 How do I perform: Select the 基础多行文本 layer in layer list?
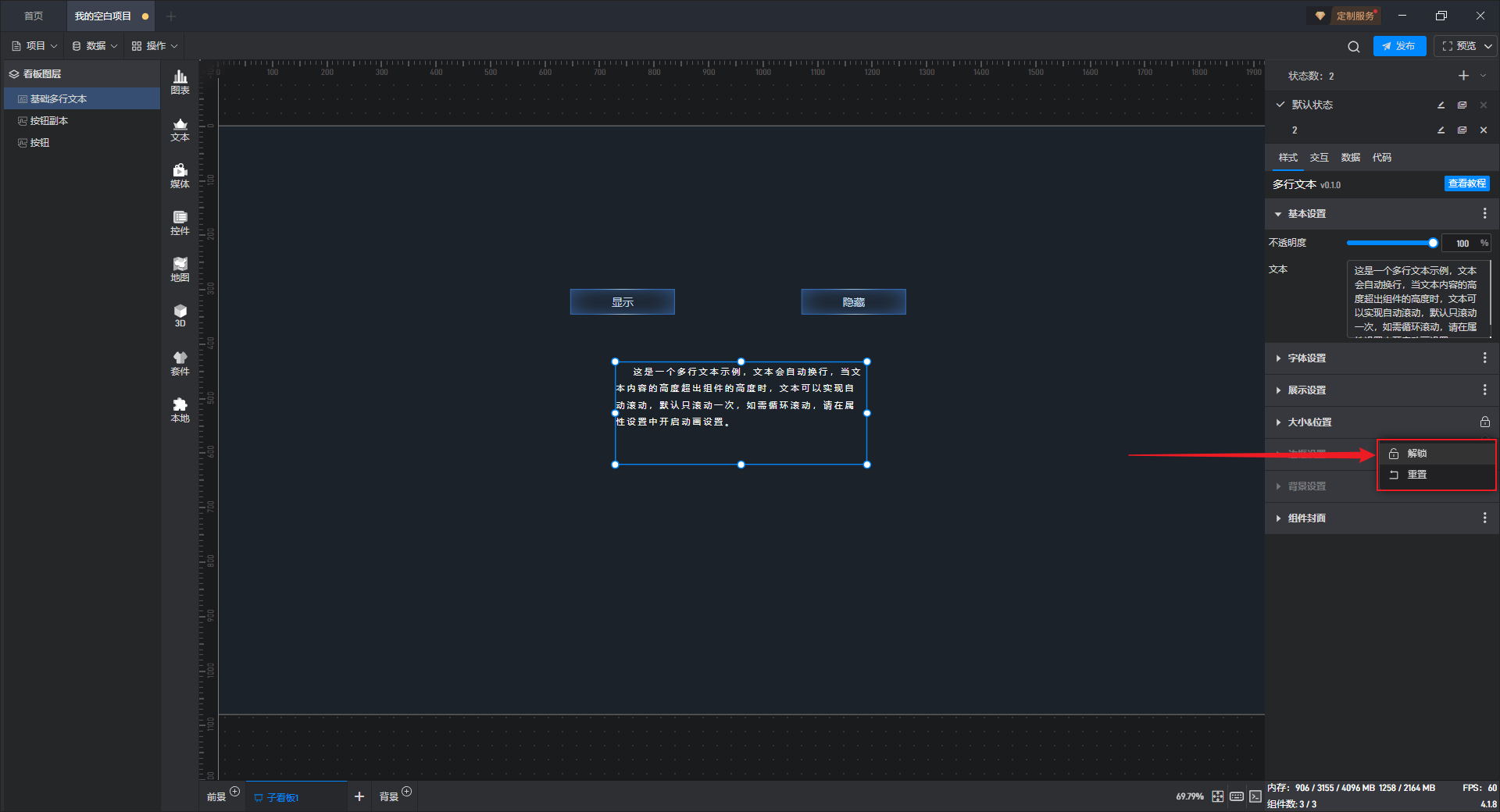59,99
